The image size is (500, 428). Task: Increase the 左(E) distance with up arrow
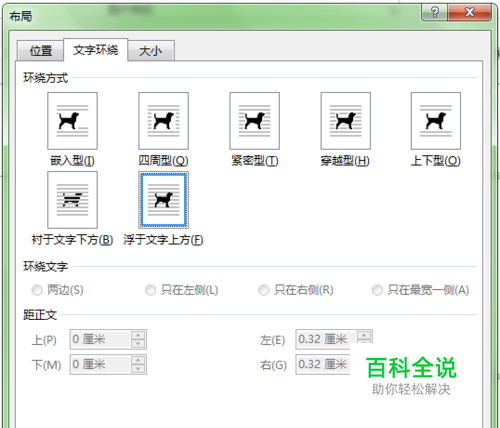(364, 336)
